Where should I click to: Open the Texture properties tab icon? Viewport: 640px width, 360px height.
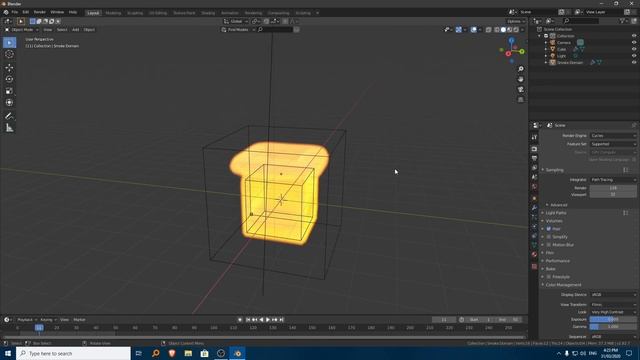pos(534,266)
